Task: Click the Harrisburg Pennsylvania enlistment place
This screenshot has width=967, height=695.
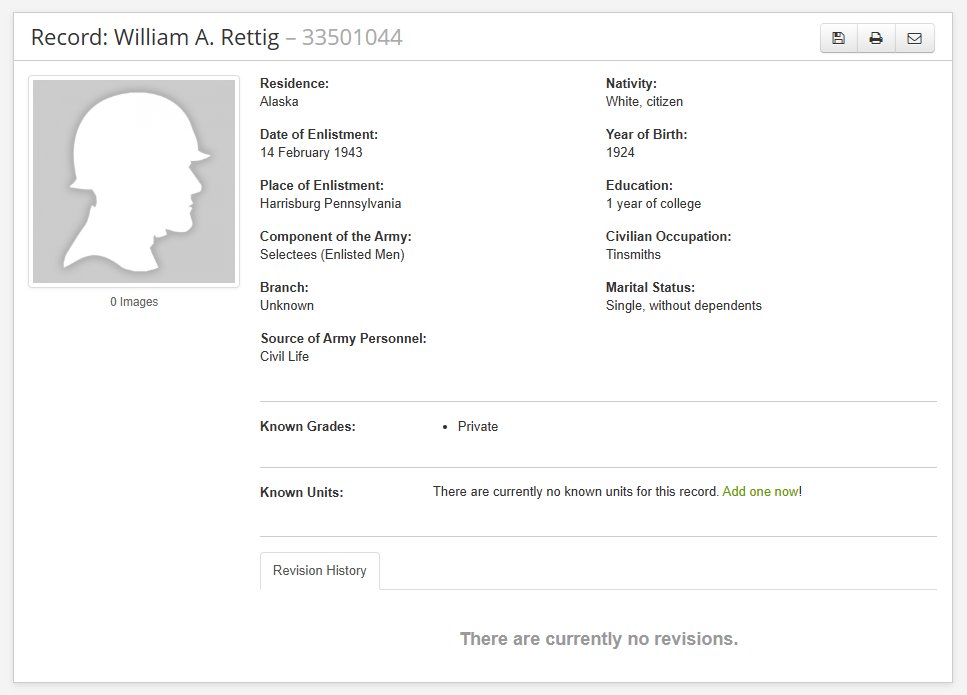Action: point(330,204)
